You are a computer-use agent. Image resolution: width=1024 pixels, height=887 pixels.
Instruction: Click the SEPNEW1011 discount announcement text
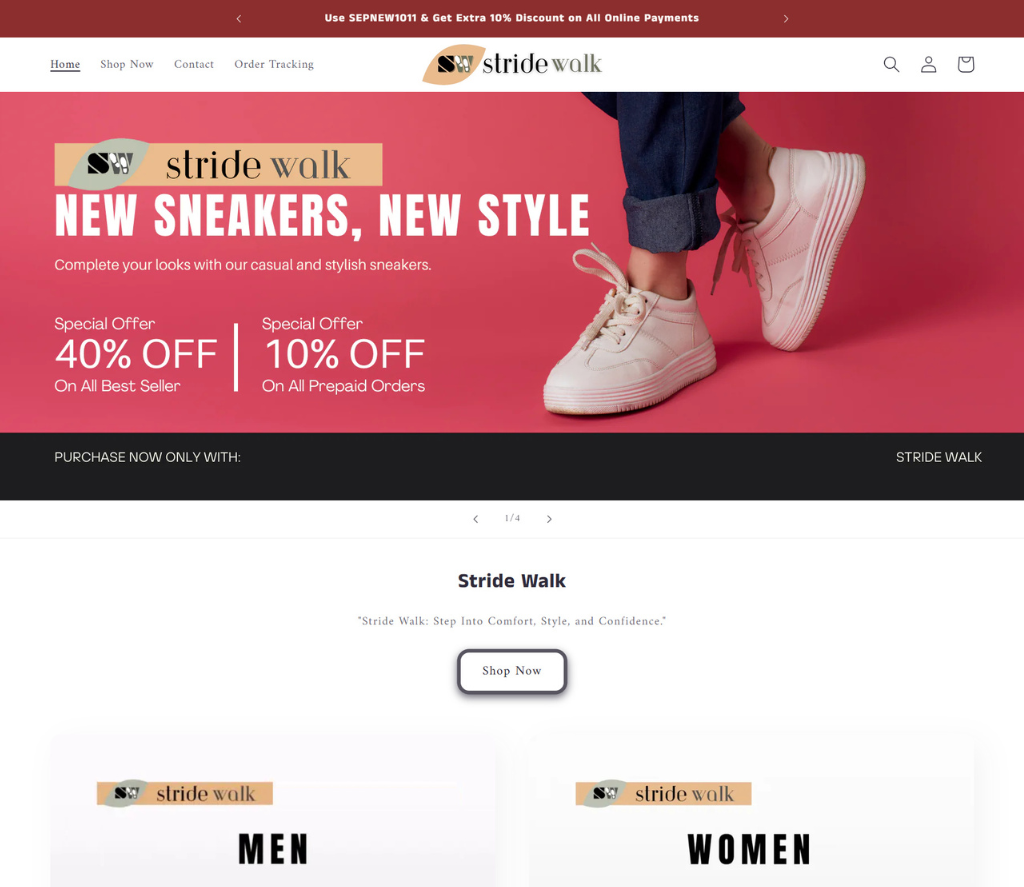(x=512, y=18)
